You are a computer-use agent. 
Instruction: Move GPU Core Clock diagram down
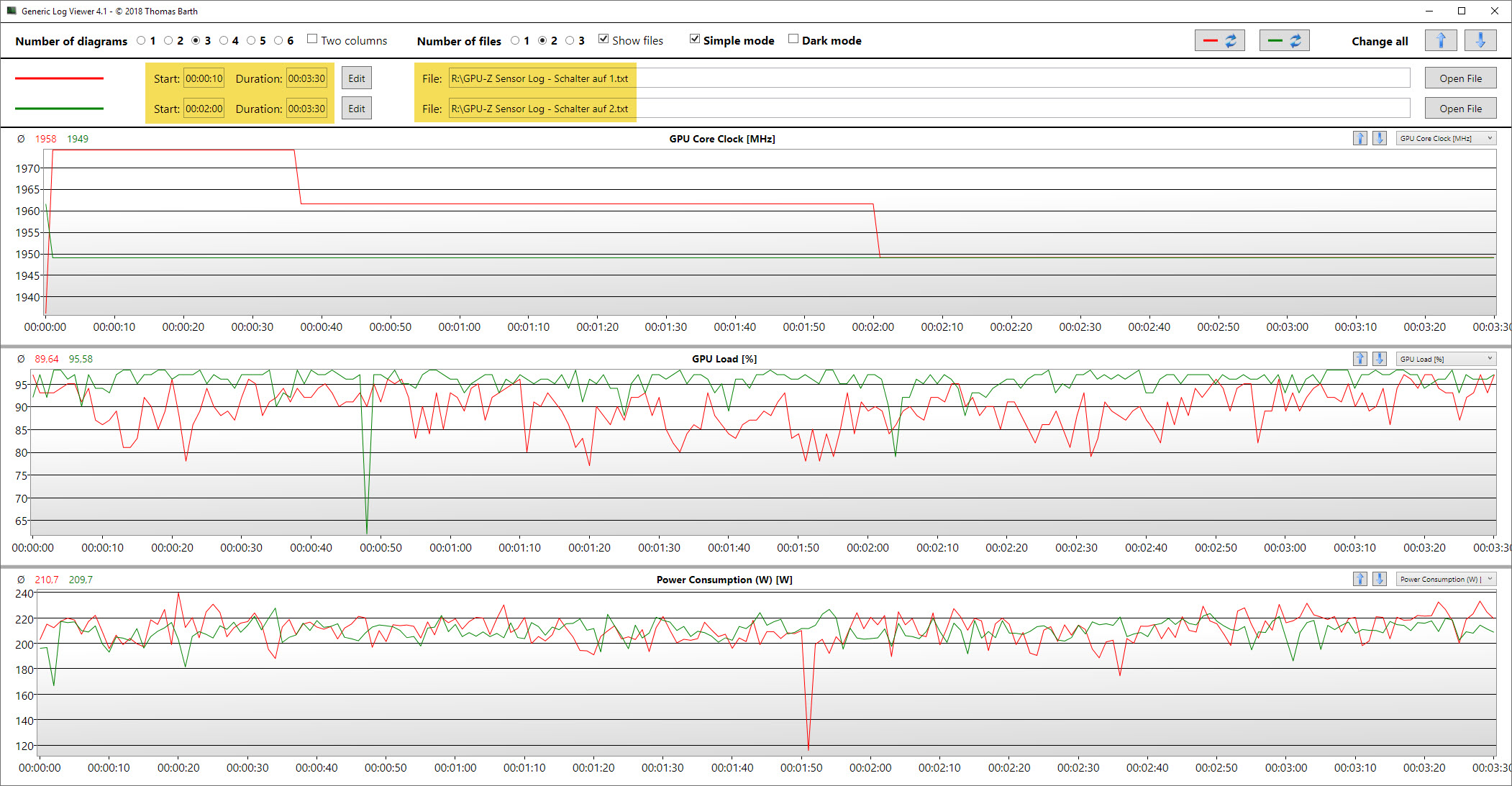[x=1379, y=139]
